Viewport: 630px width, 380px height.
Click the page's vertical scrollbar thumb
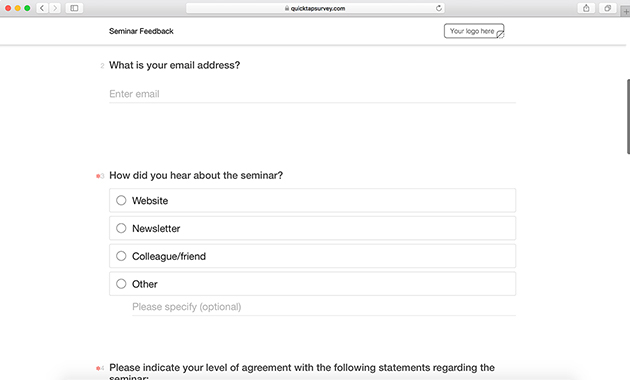[x=628, y=116]
